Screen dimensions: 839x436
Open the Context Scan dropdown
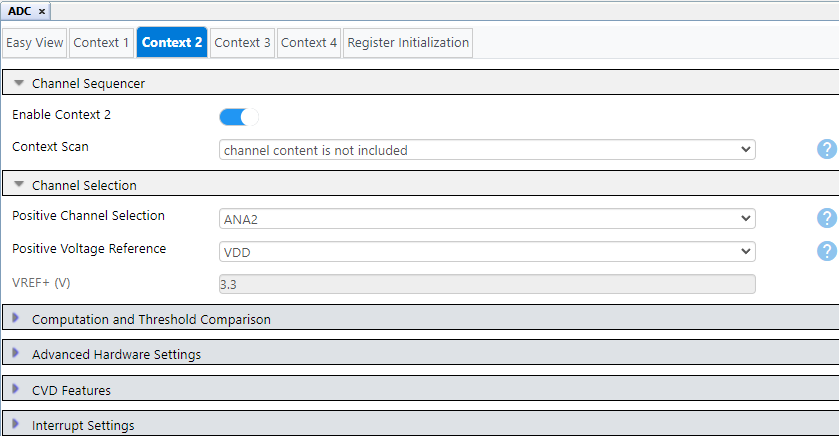pyautogui.click(x=487, y=150)
